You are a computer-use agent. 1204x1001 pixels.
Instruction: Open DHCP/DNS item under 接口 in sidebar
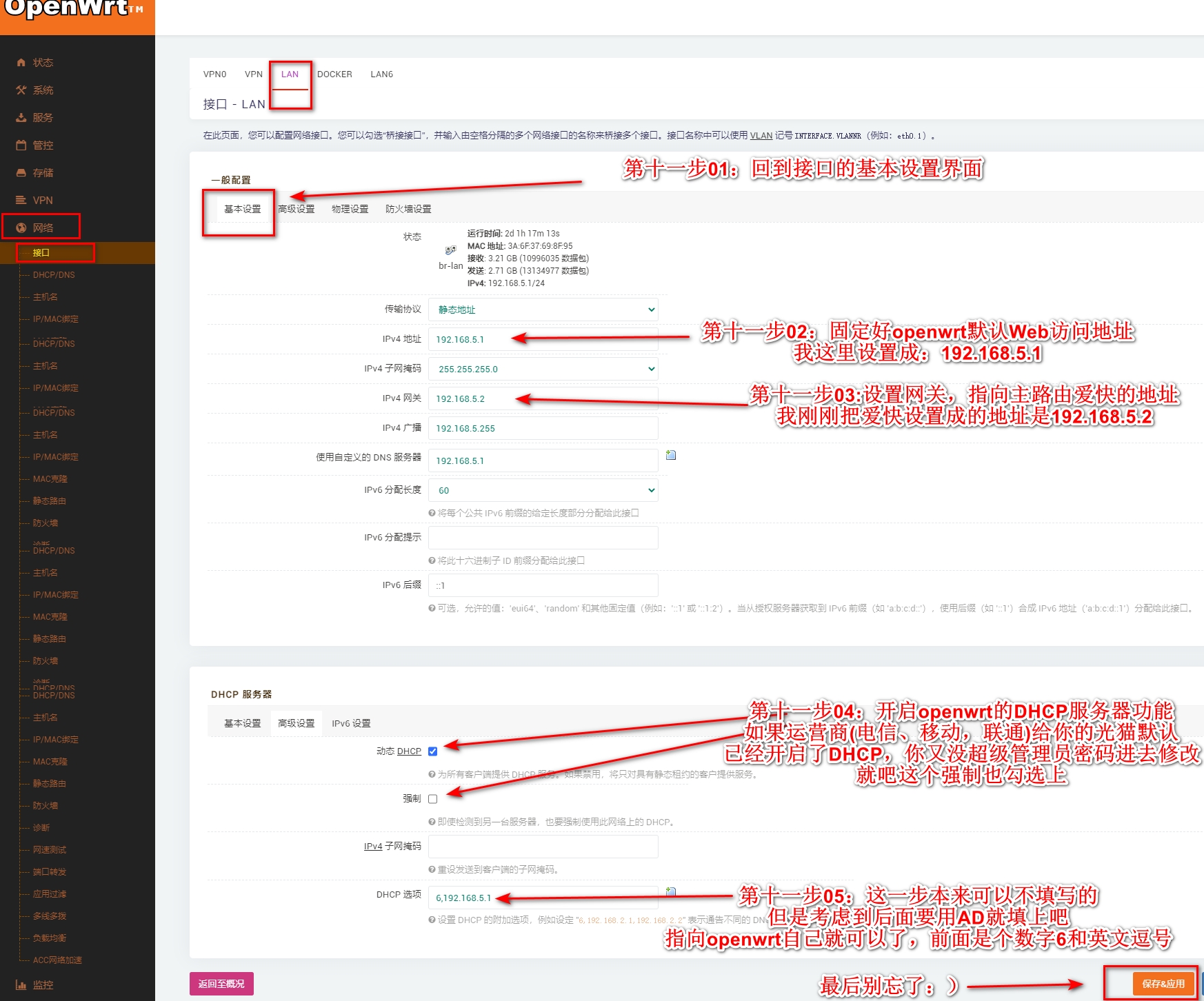pyautogui.click(x=54, y=275)
